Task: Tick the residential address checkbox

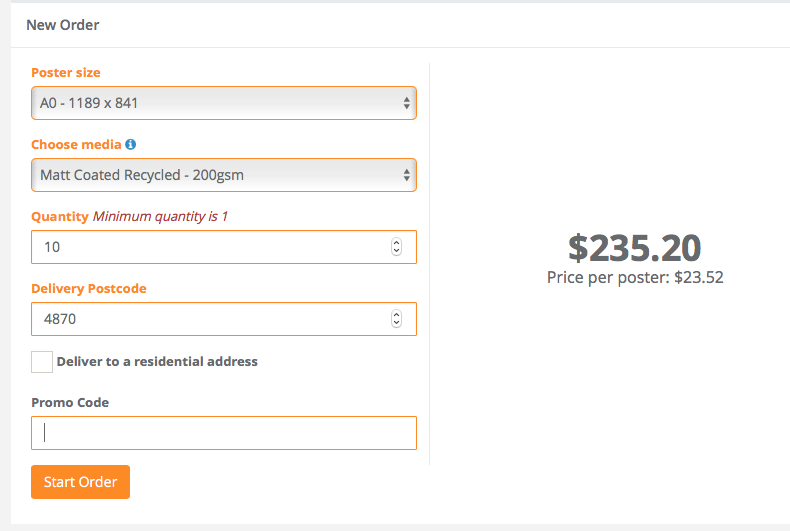Action: (42, 362)
